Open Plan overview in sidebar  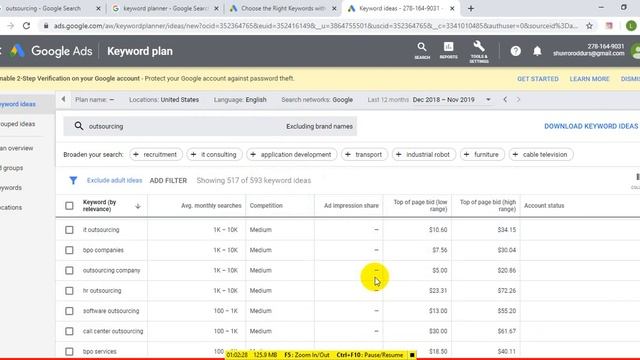tap(17, 148)
